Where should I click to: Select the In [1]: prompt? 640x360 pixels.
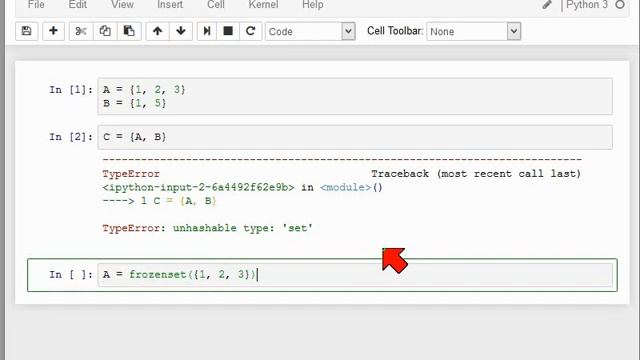(71, 90)
